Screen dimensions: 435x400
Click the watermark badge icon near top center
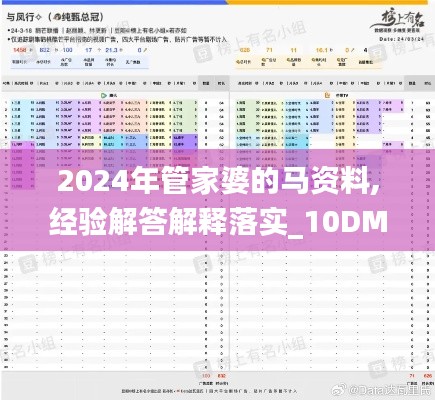[202, 53]
